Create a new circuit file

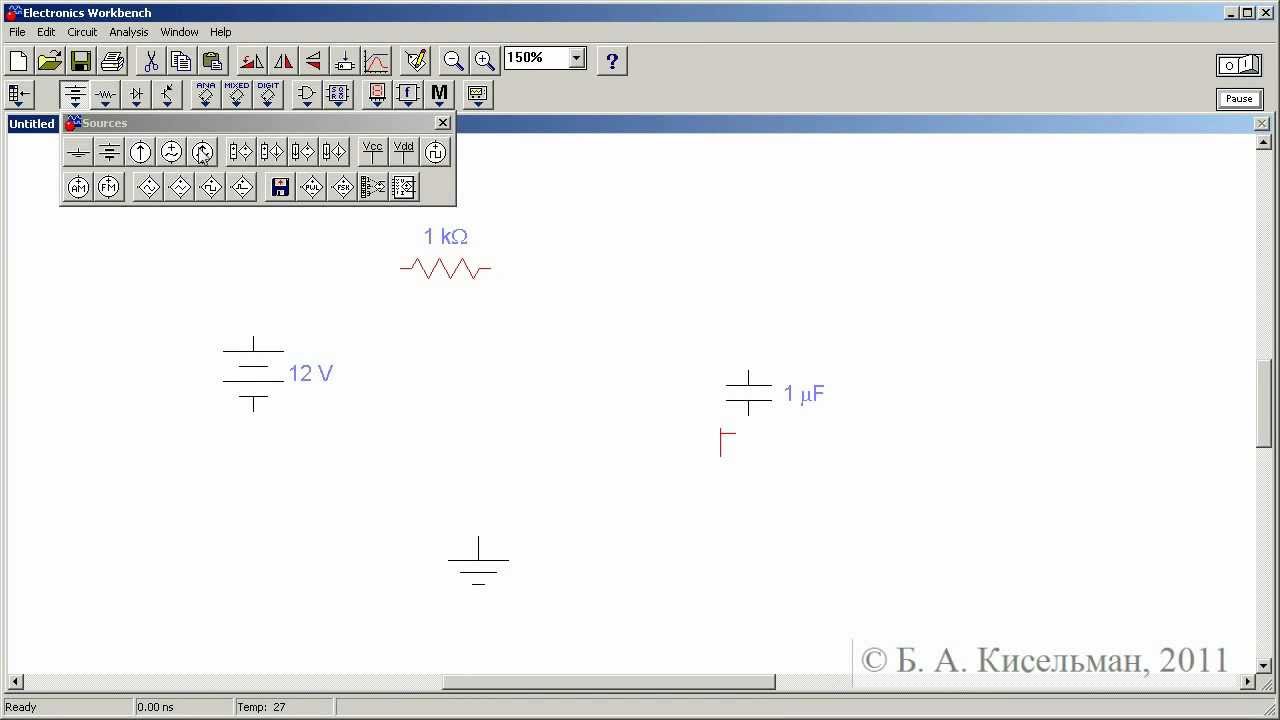pos(18,61)
